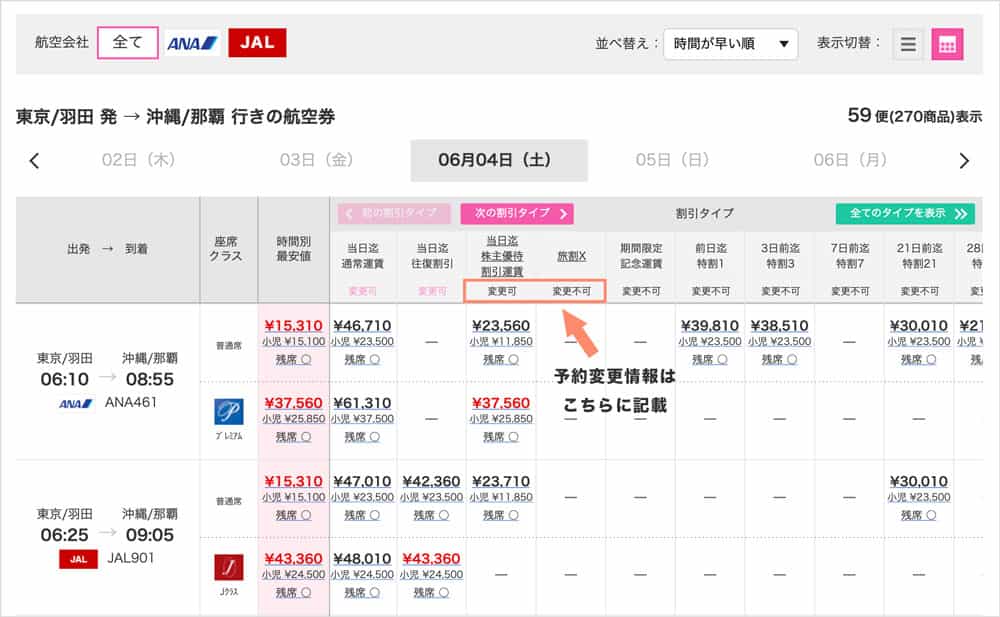This screenshot has width=1000, height=617.
Task: Click the 59便(270商品)表示 result count
Action: tap(915, 116)
